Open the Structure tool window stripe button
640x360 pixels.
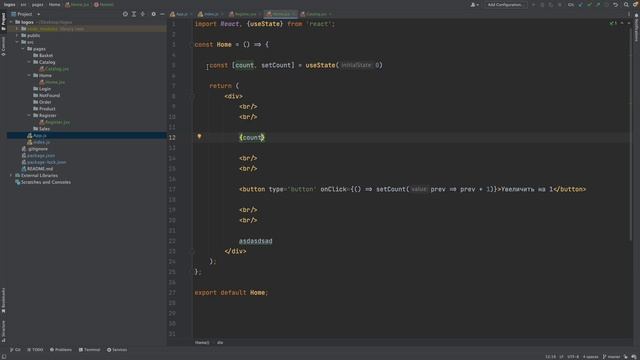3,331
